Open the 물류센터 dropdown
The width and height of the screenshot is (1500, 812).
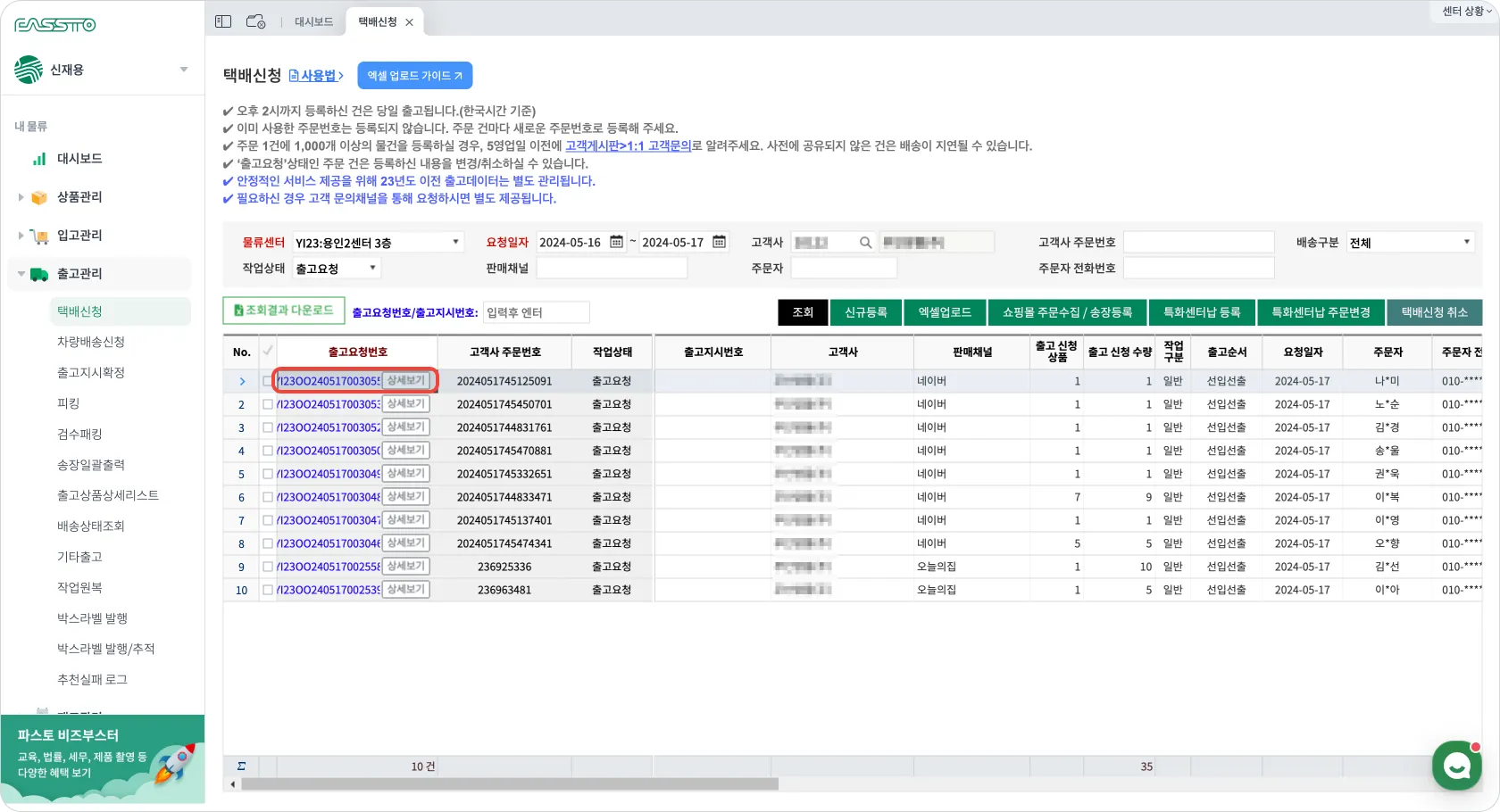pos(378,243)
